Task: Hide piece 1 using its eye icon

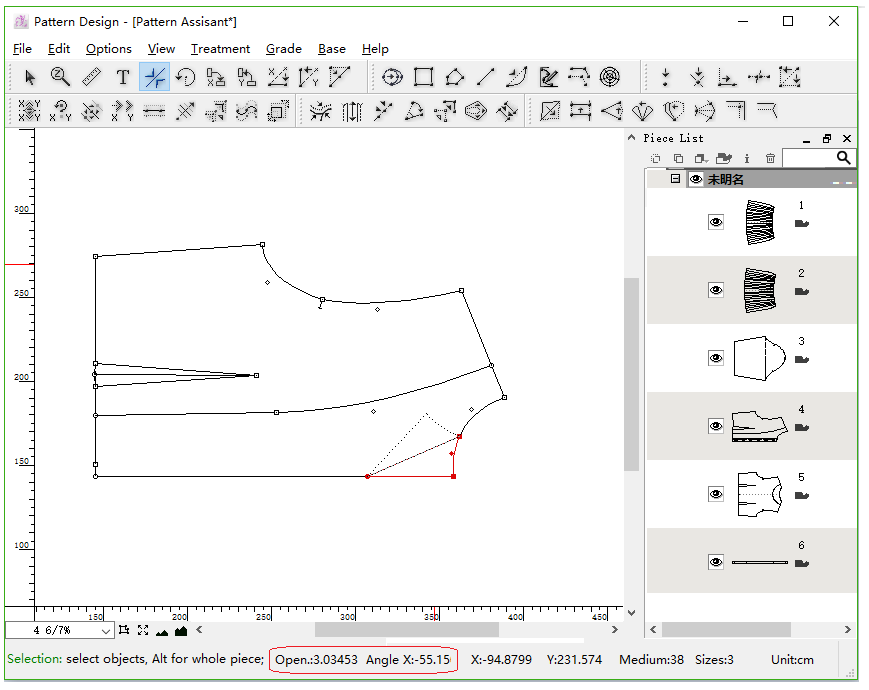Action: coord(716,222)
